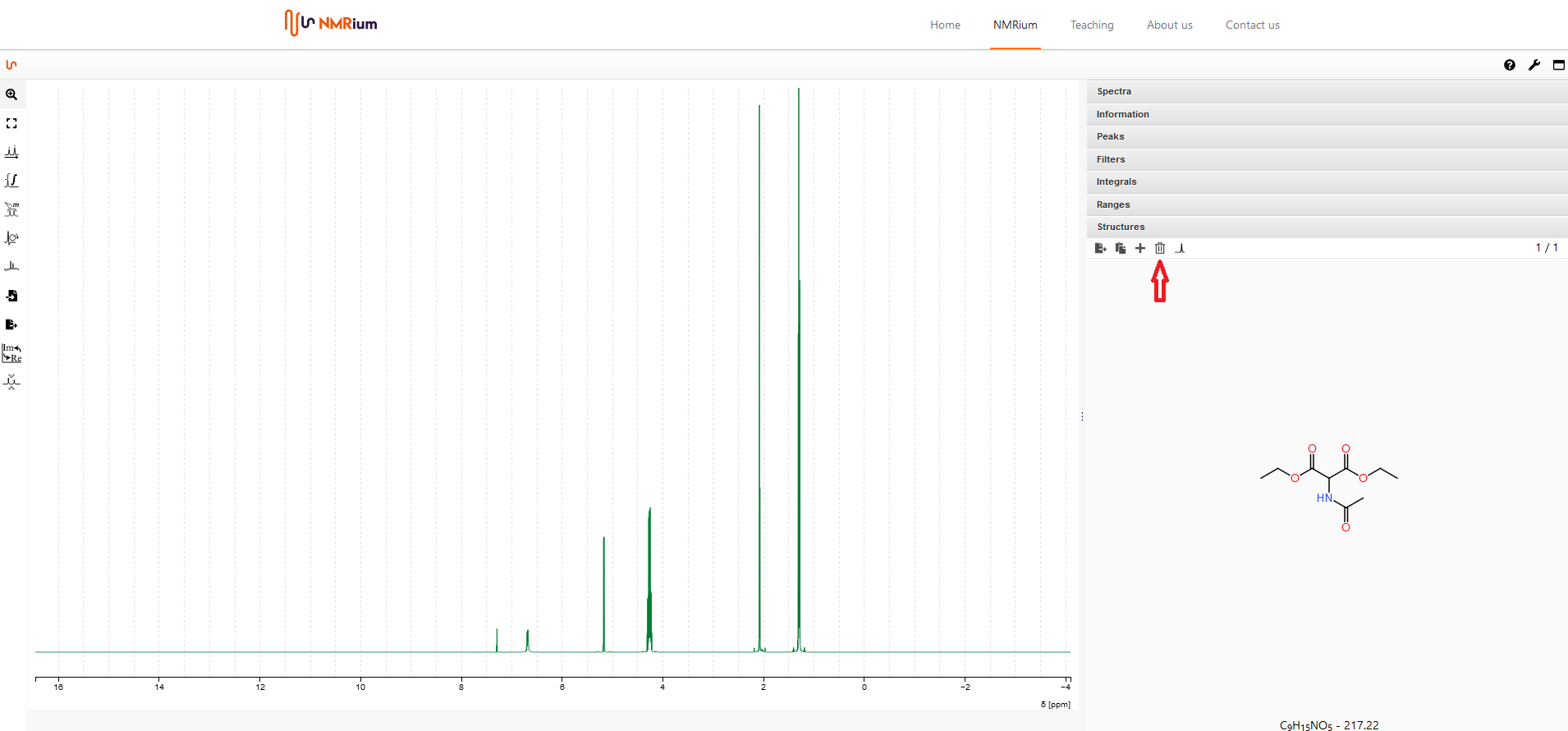This screenshot has width=1568, height=731.
Task: Go to the Home tab
Action: 945,25
